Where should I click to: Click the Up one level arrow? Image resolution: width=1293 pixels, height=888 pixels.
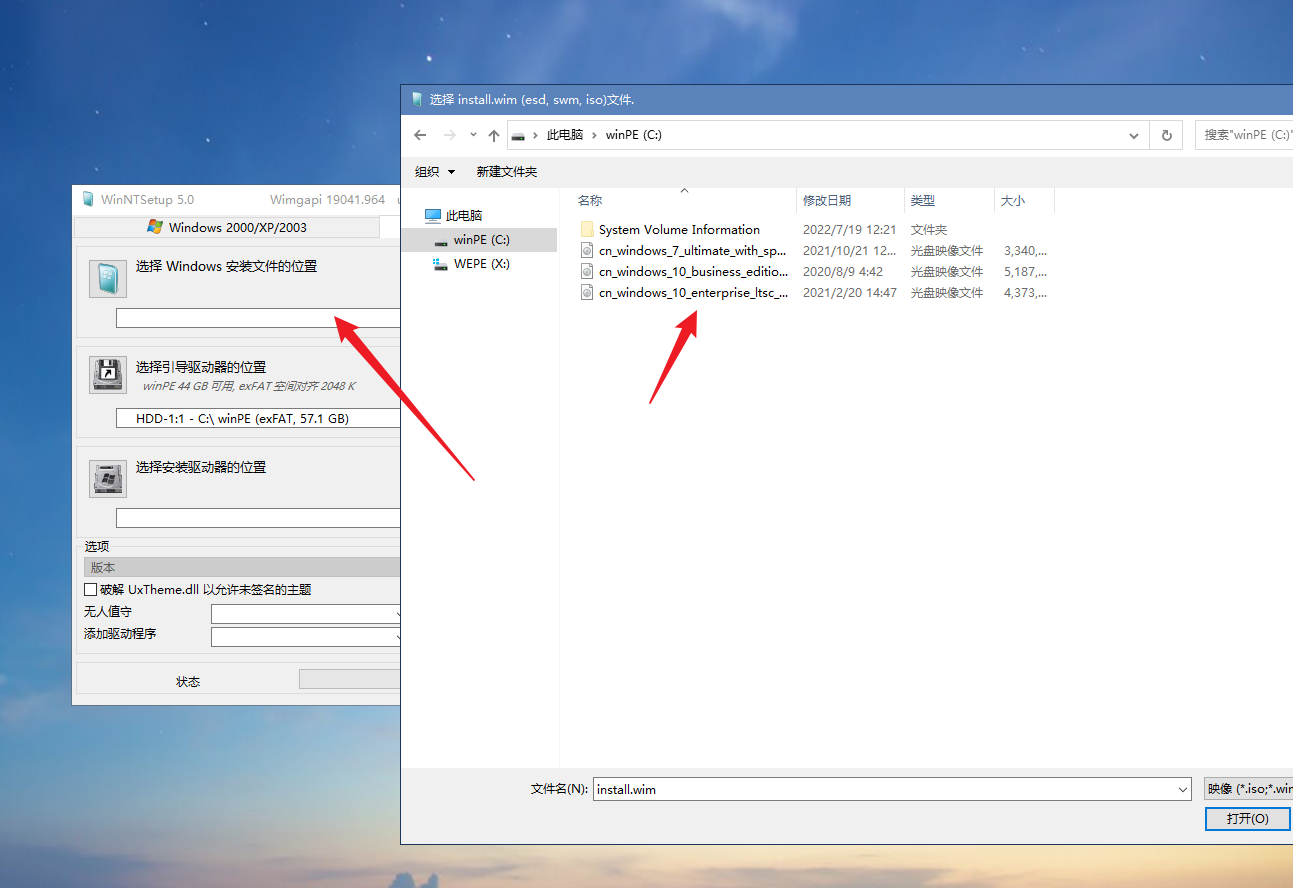pos(493,135)
